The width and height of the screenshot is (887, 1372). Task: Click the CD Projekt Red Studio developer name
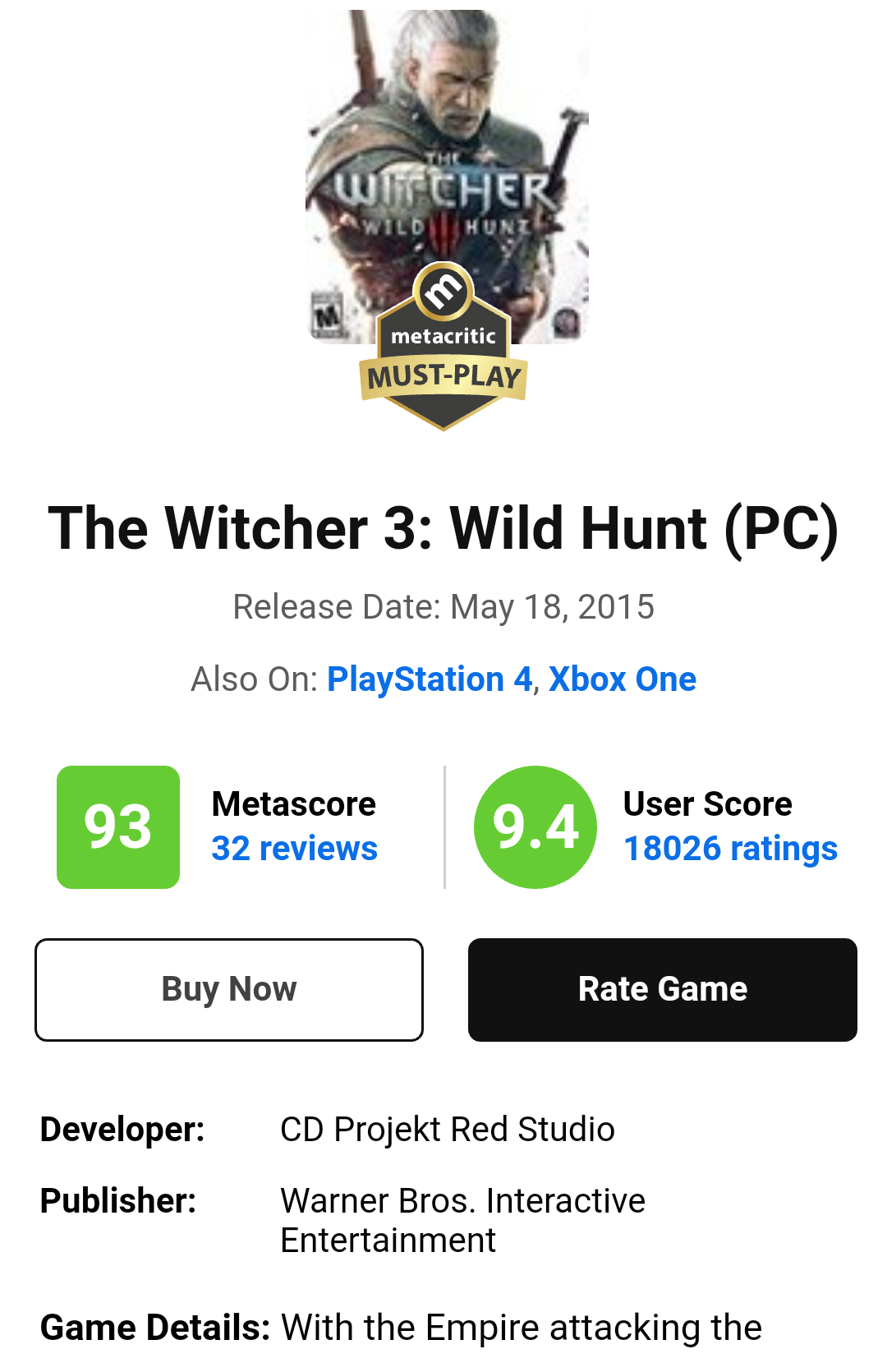pos(448,1130)
